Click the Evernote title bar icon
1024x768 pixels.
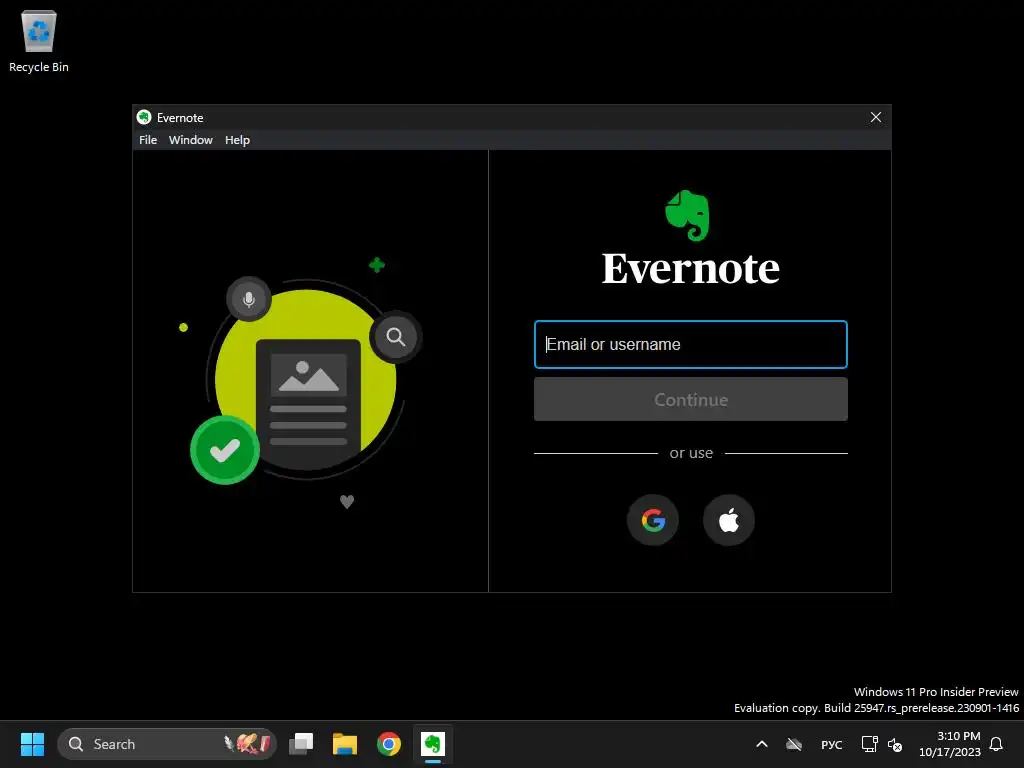click(x=144, y=117)
